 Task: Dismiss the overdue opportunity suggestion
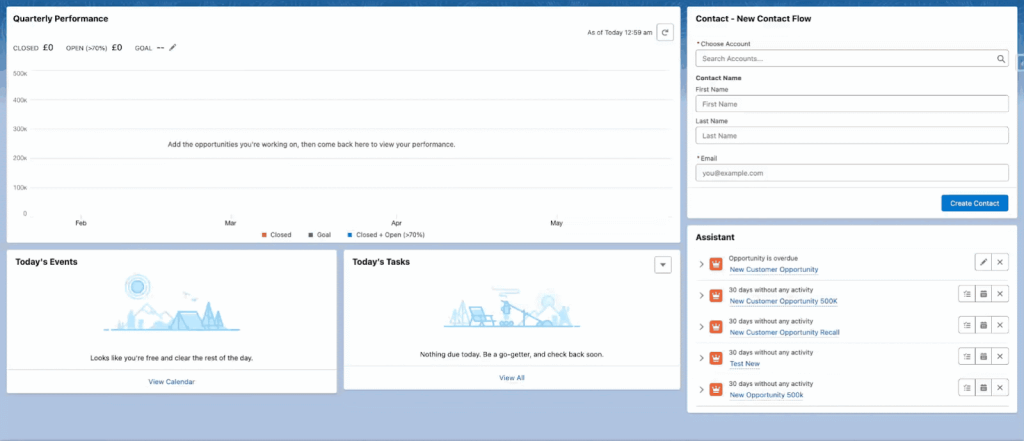(1000, 263)
